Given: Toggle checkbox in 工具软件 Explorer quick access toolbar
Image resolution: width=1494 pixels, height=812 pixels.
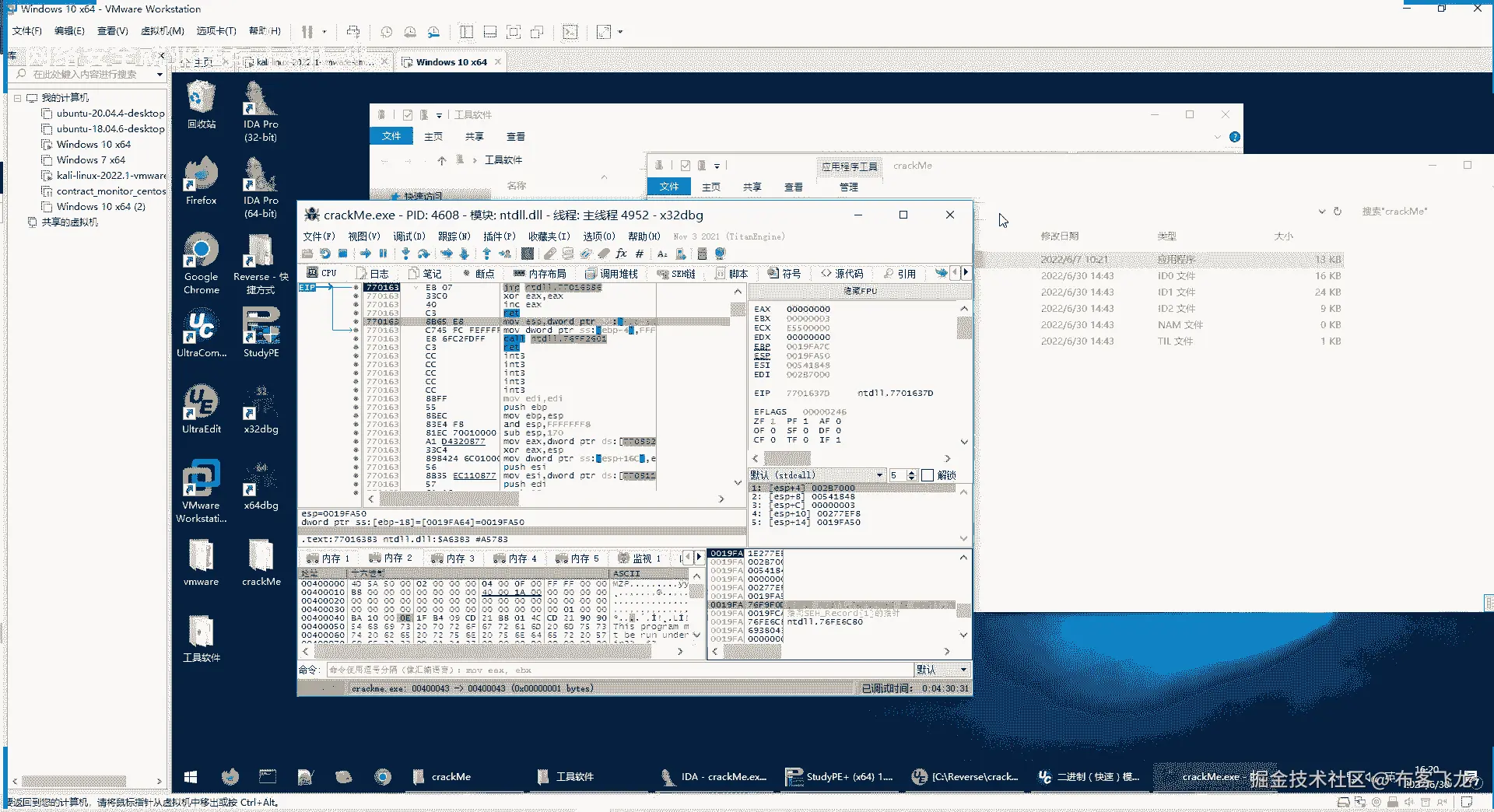Looking at the screenshot, I should [407, 115].
